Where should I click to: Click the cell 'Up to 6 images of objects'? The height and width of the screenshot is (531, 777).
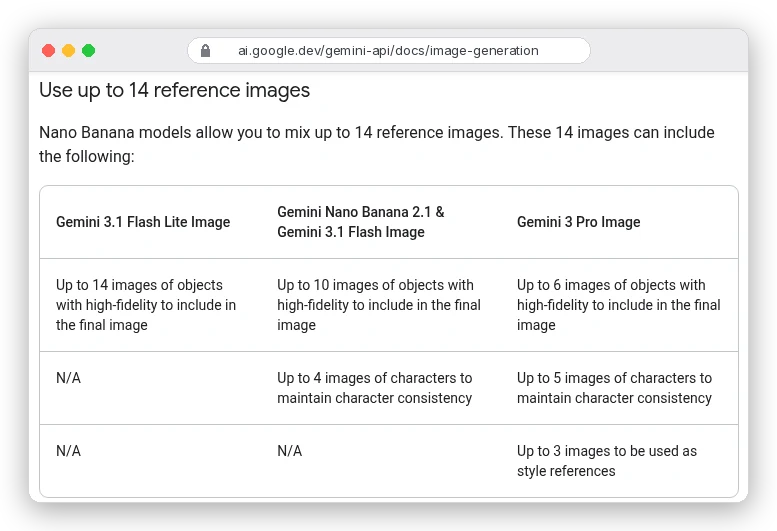618,305
